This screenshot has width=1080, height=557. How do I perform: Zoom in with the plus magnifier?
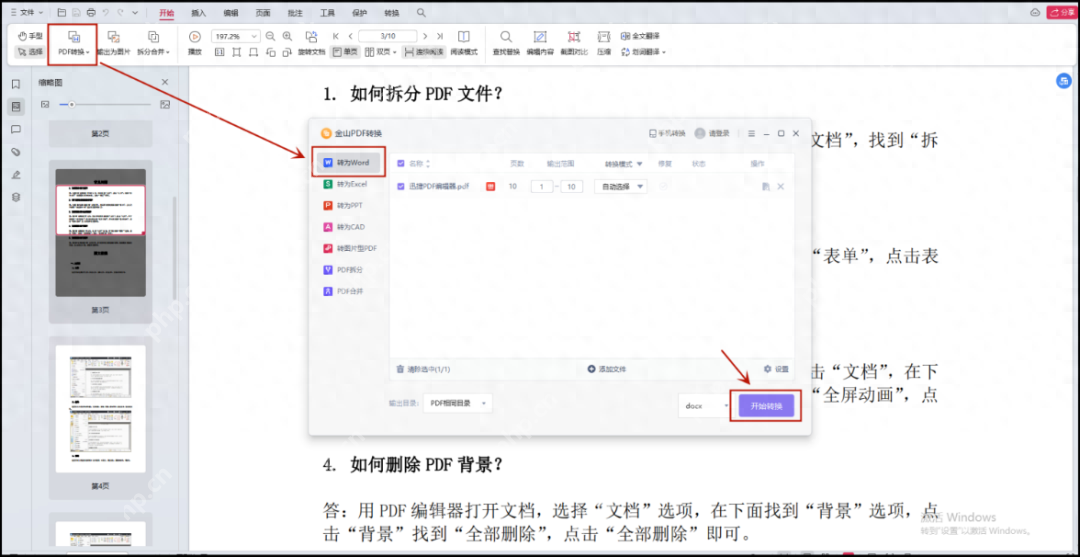(287, 36)
